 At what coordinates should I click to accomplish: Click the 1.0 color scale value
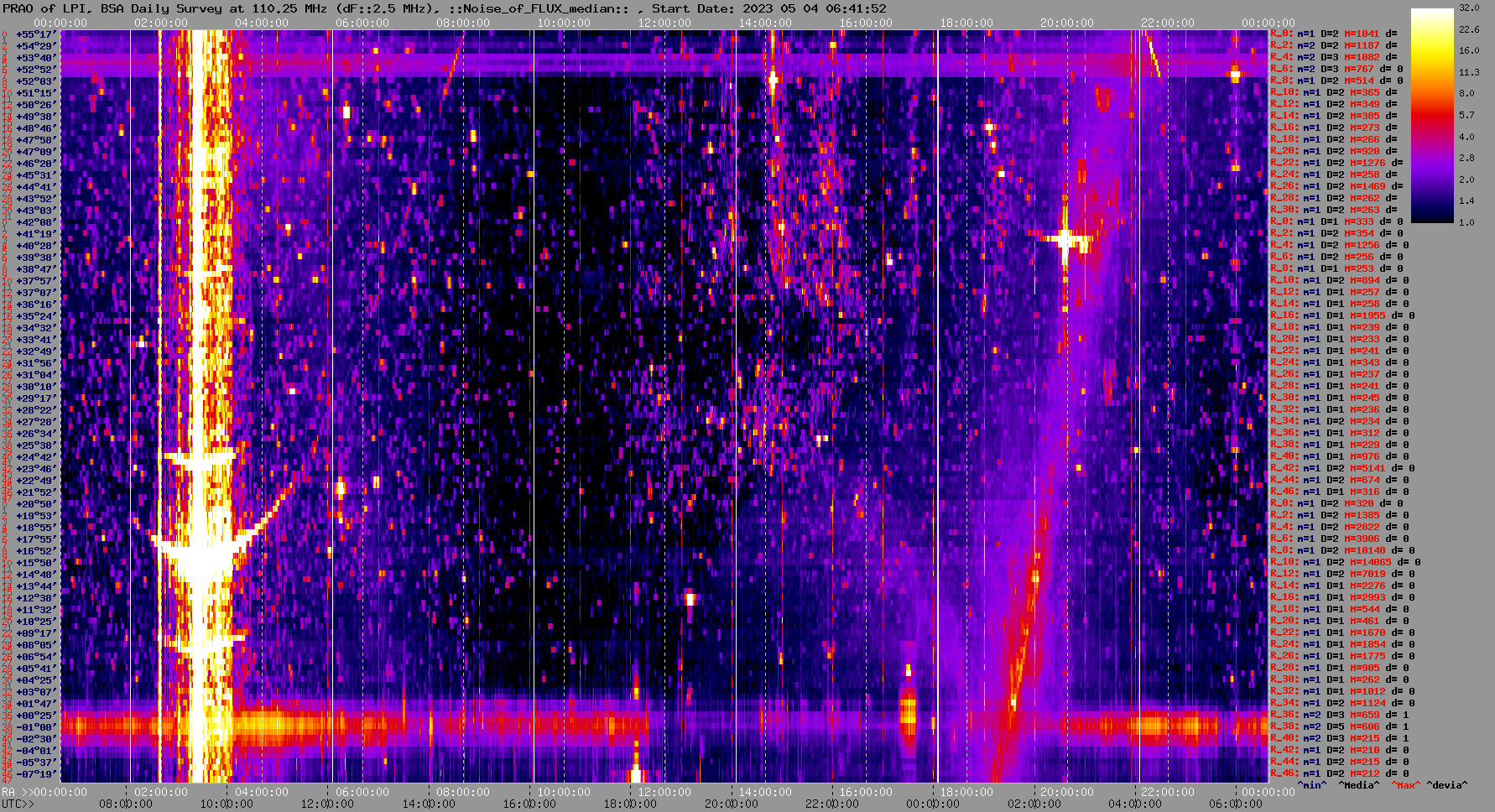tap(1466, 222)
